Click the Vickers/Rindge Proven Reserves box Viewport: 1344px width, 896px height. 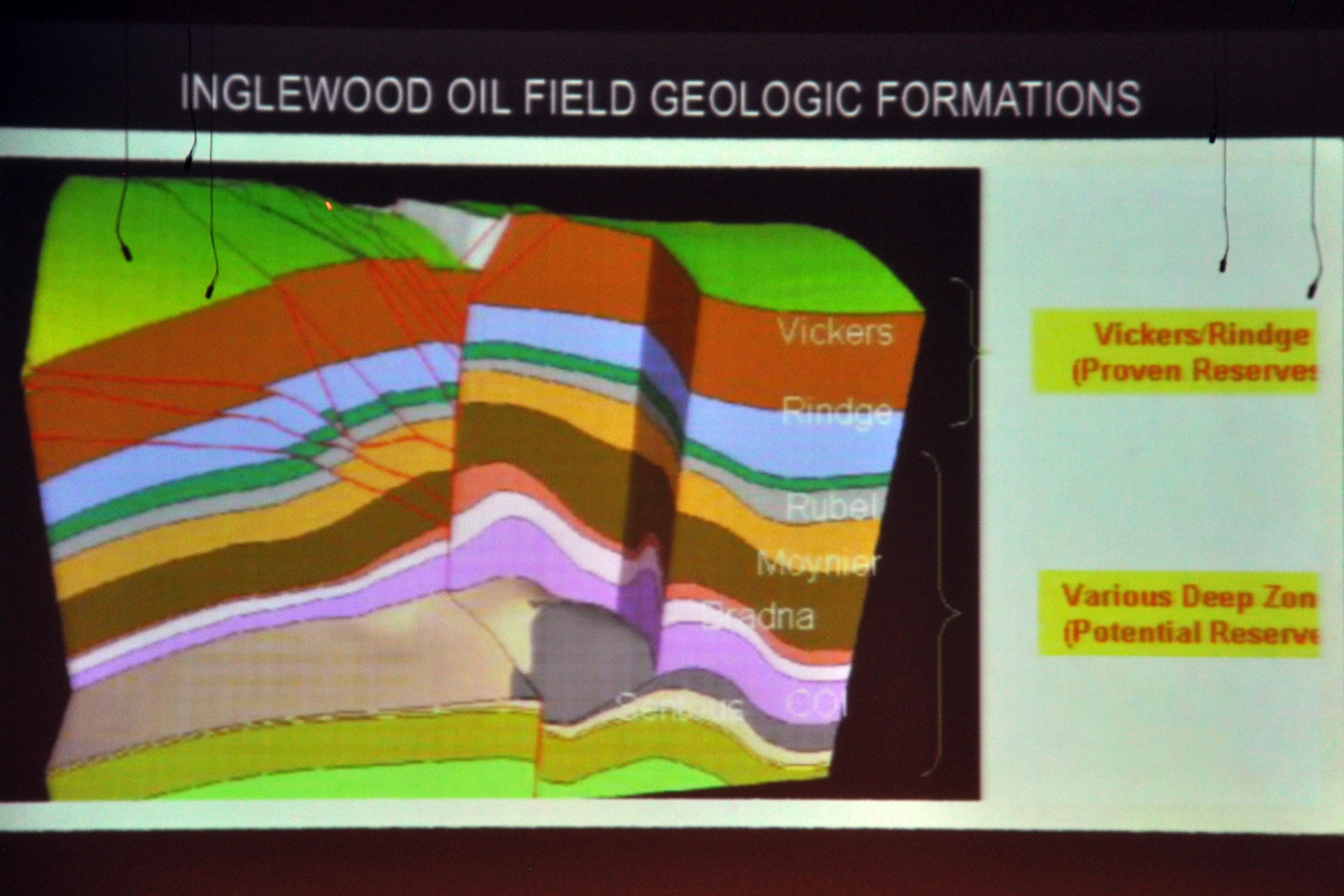click(1175, 352)
